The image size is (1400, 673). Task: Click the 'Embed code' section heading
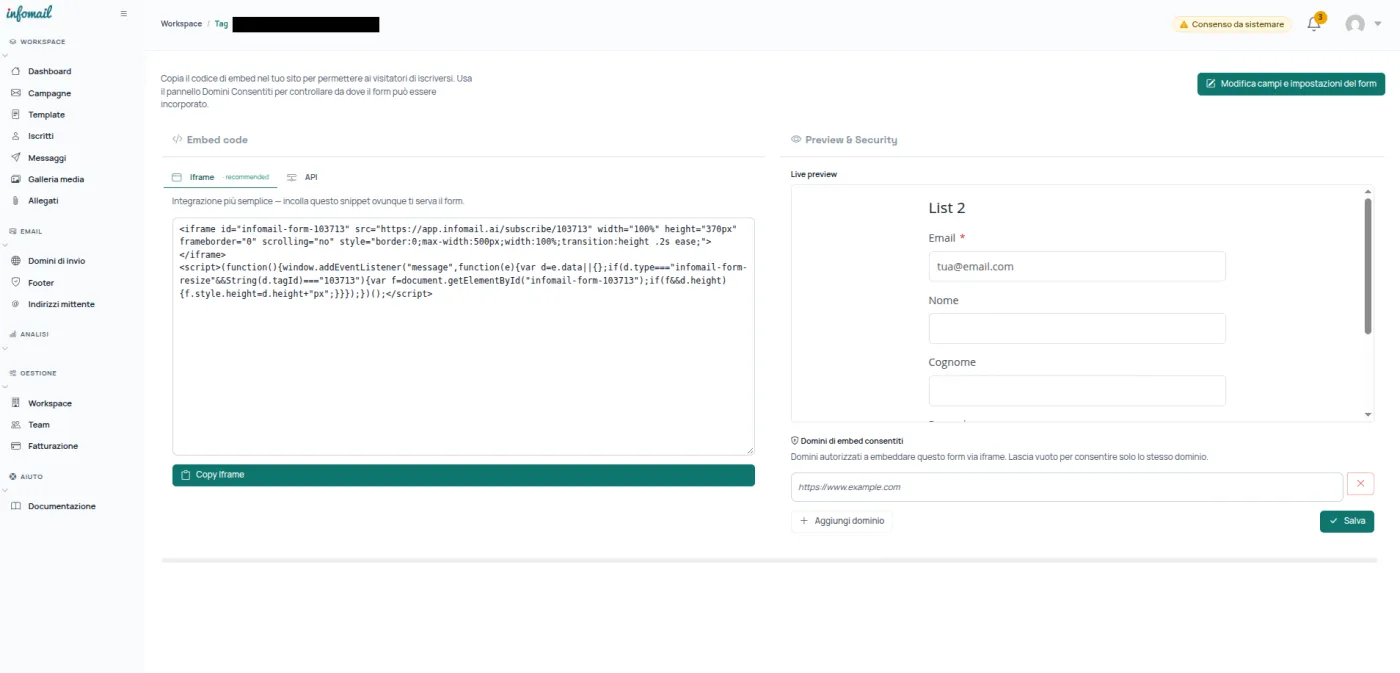(217, 140)
